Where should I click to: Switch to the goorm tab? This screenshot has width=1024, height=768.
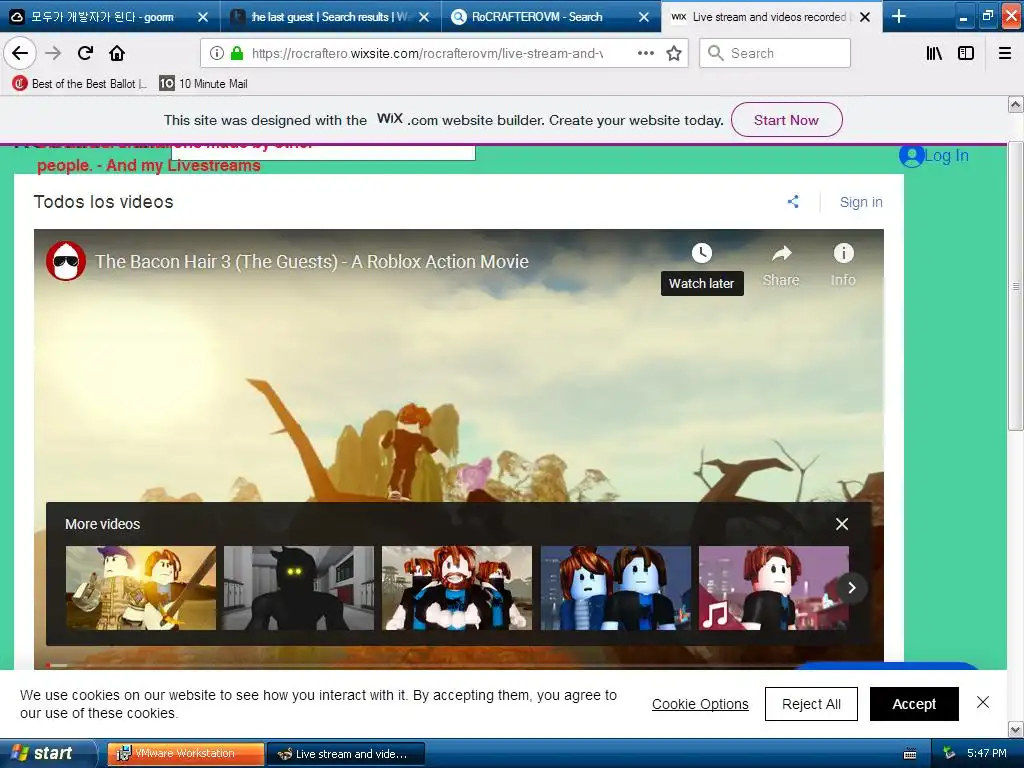pyautogui.click(x=101, y=17)
